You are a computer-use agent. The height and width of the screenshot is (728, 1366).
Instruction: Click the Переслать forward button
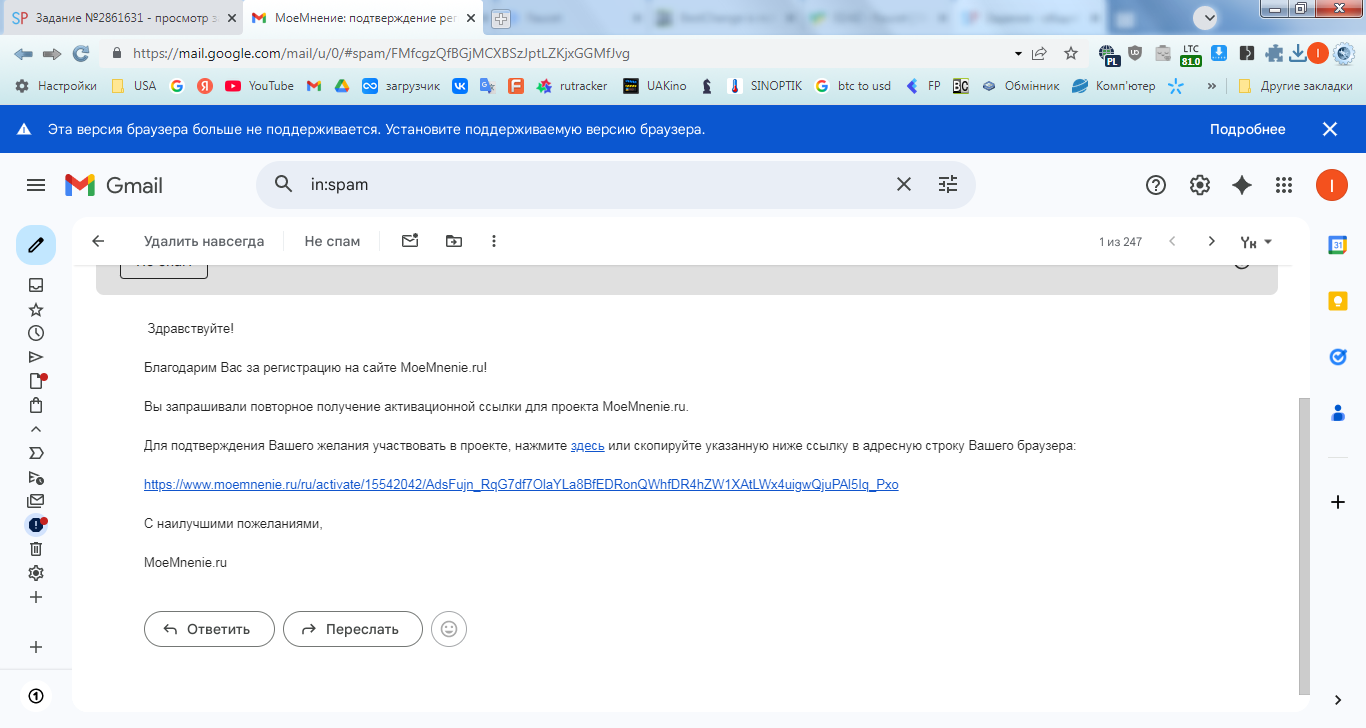353,629
